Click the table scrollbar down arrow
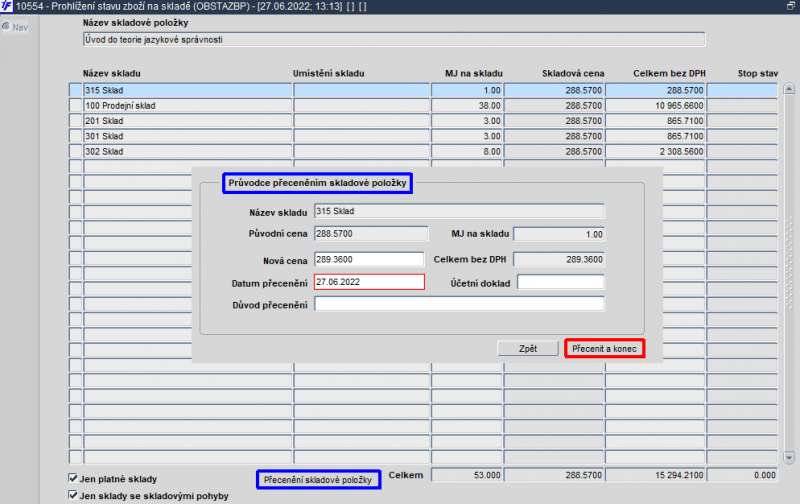This screenshot has height=504, width=800. click(789, 458)
